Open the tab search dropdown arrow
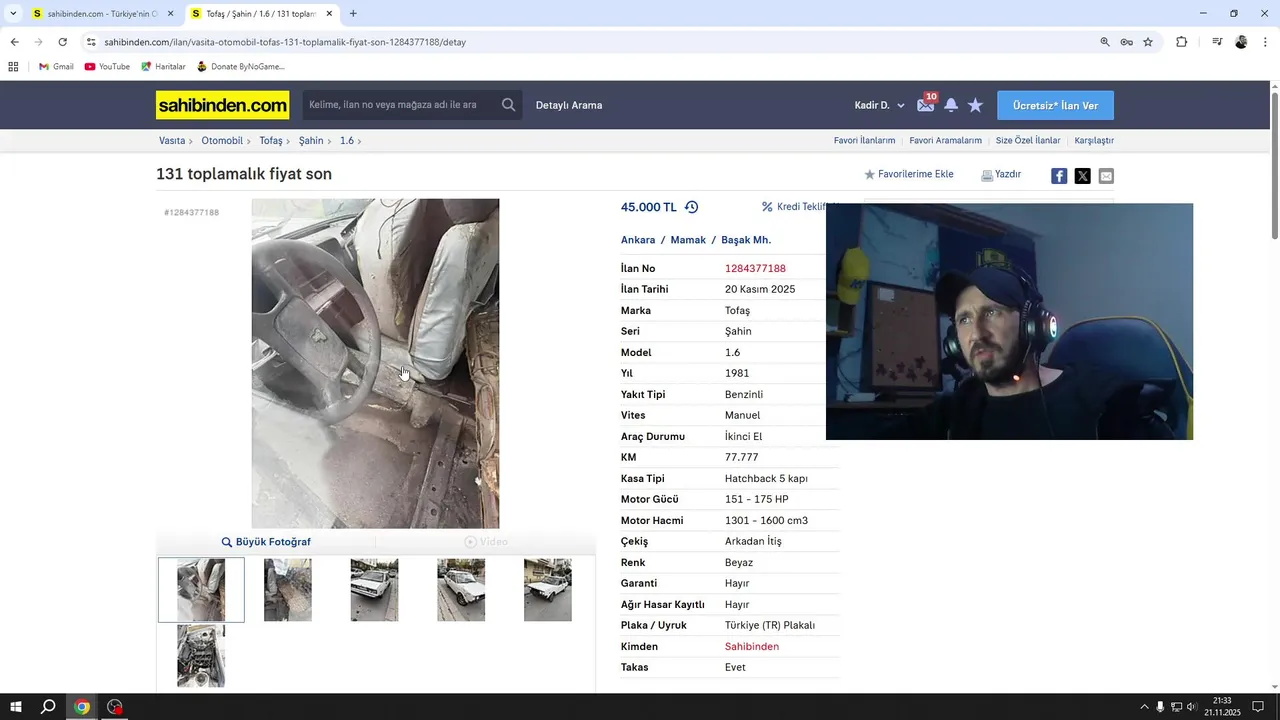The height and width of the screenshot is (720, 1280). click(13, 14)
